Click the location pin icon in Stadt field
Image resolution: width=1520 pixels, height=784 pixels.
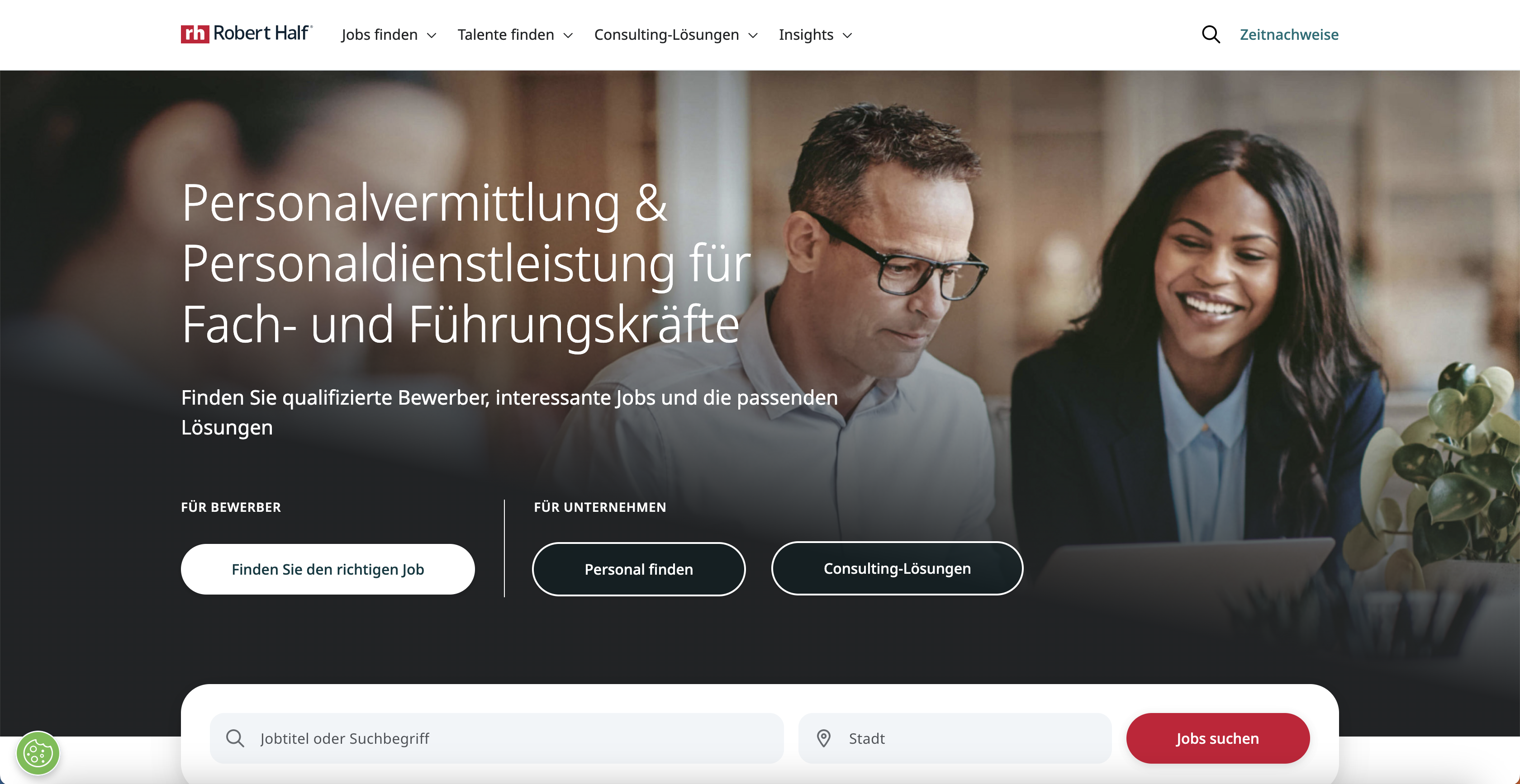(823, 738)
